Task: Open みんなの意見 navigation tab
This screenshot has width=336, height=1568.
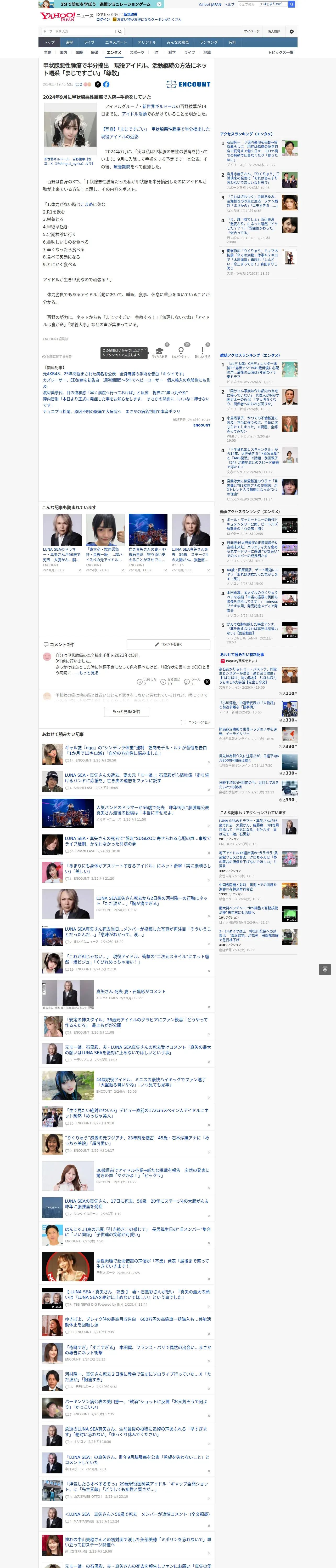Action: coord(177,43)
